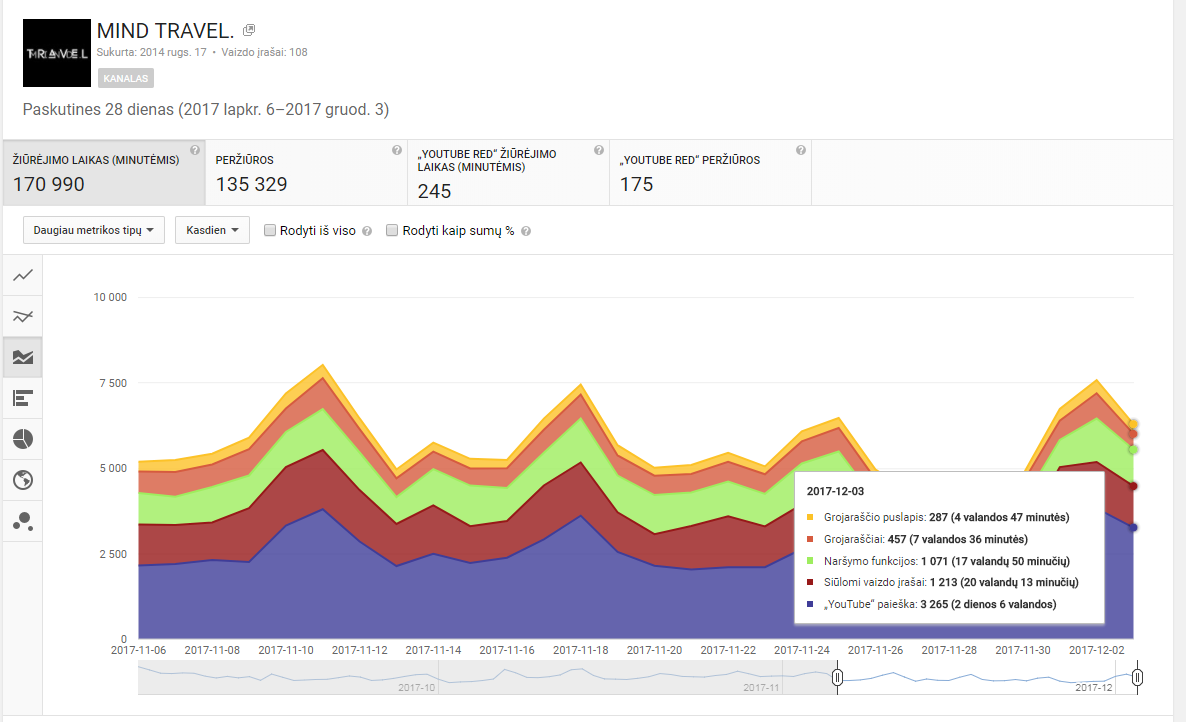The height and width of the screenshot is (722, 1186).
Task: Click the 2017-12-03 tooltip date heading
Action: [835, 491]
